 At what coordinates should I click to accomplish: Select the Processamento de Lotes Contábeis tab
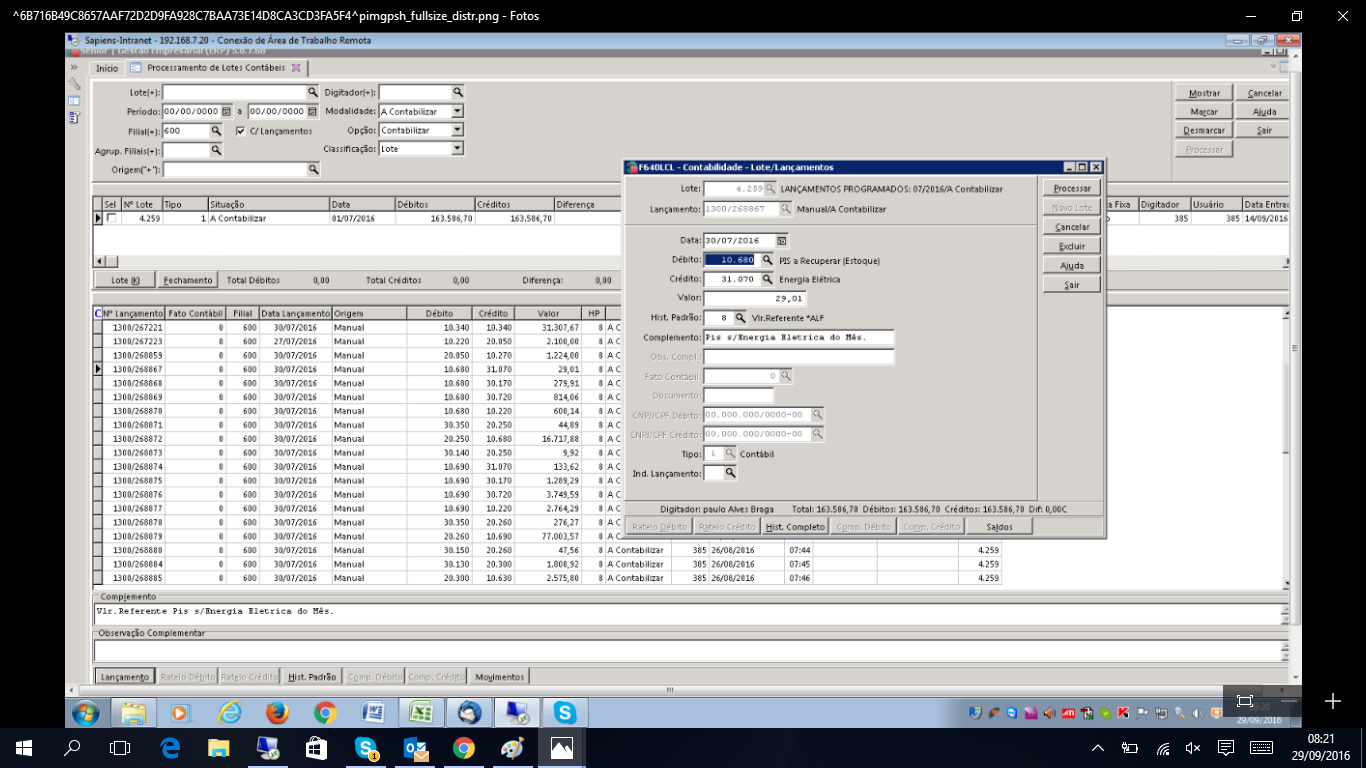click(x=216, y=68)
